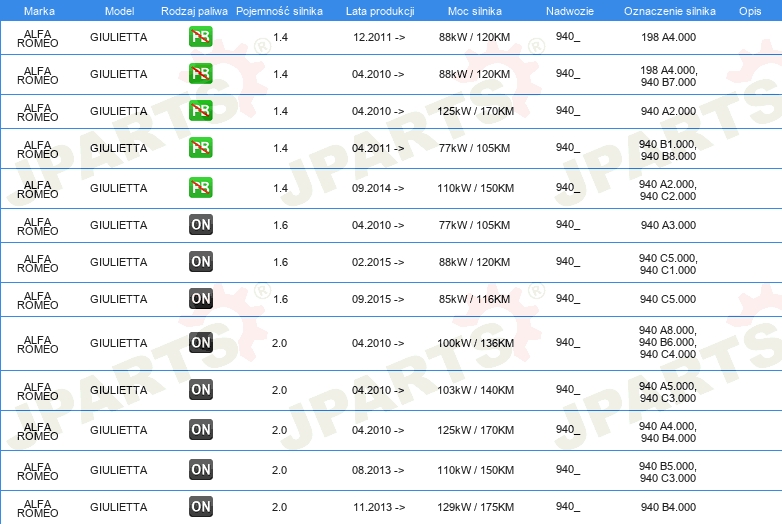Click petrol icon in row with 940 B7.000
This screenshot has width=782, height=524.
tap(200, 74)
